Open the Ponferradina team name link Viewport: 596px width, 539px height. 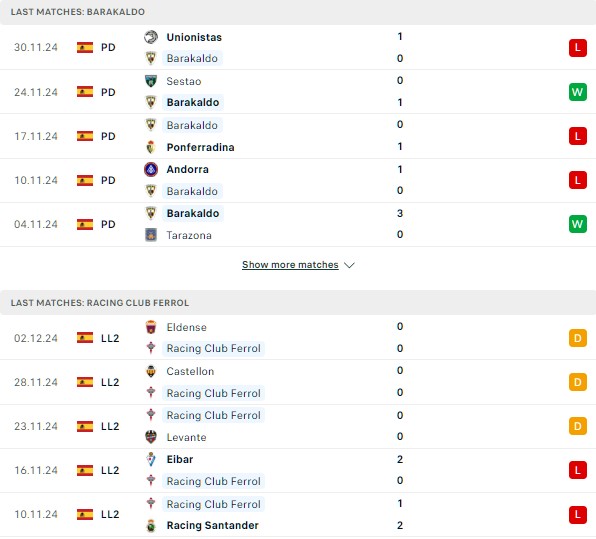point(200,147)
